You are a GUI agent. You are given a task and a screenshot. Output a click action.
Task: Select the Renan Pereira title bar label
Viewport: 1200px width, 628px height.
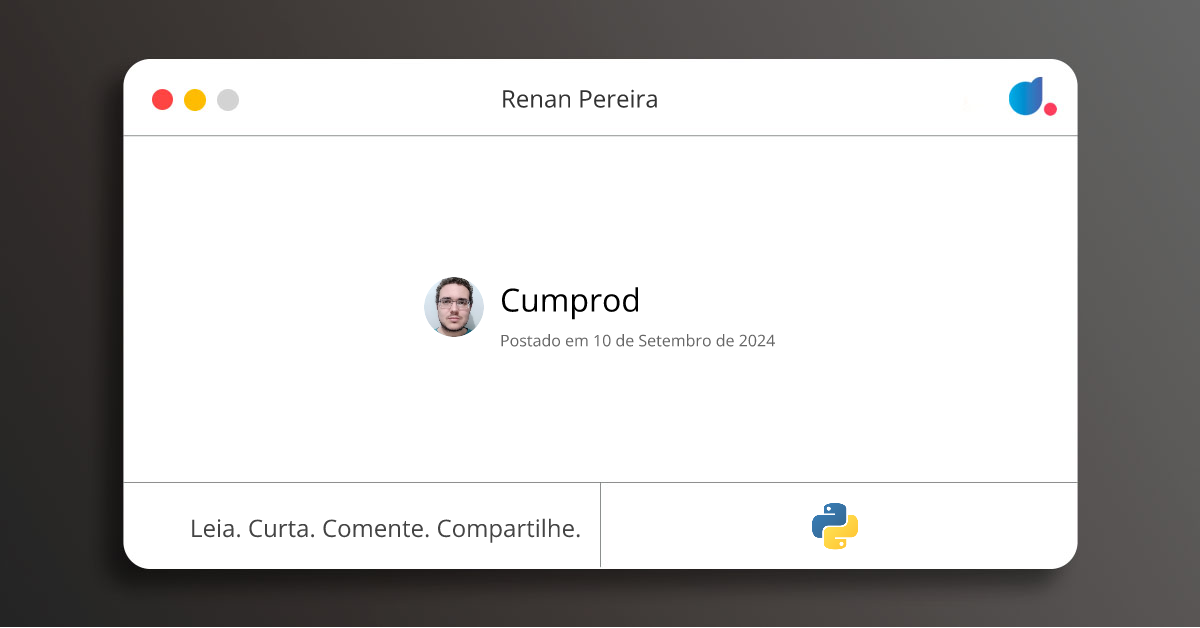(580, 99)
